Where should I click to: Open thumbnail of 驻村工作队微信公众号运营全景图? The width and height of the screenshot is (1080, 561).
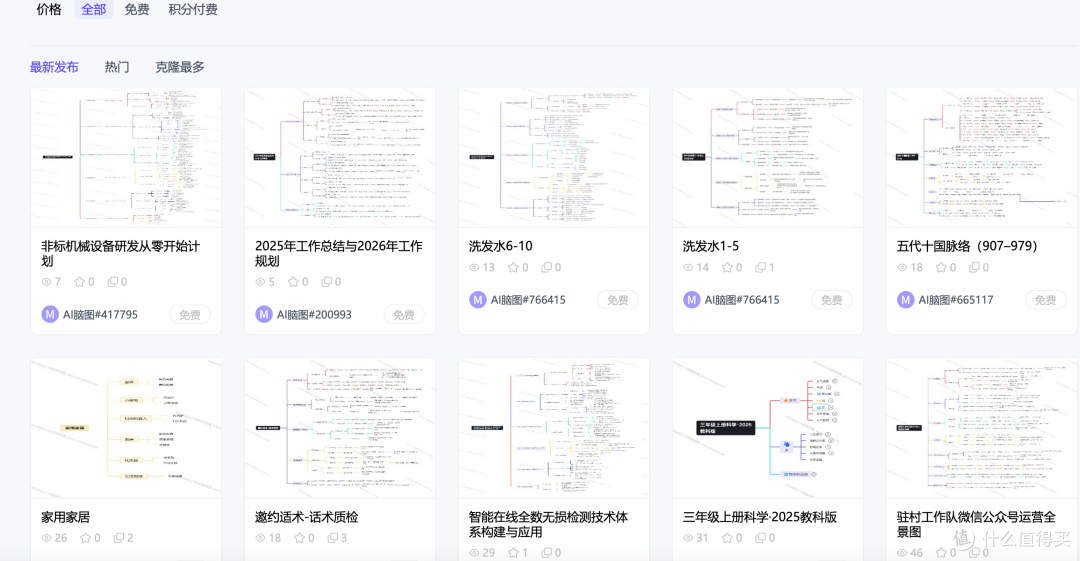[x=982, y=428]
